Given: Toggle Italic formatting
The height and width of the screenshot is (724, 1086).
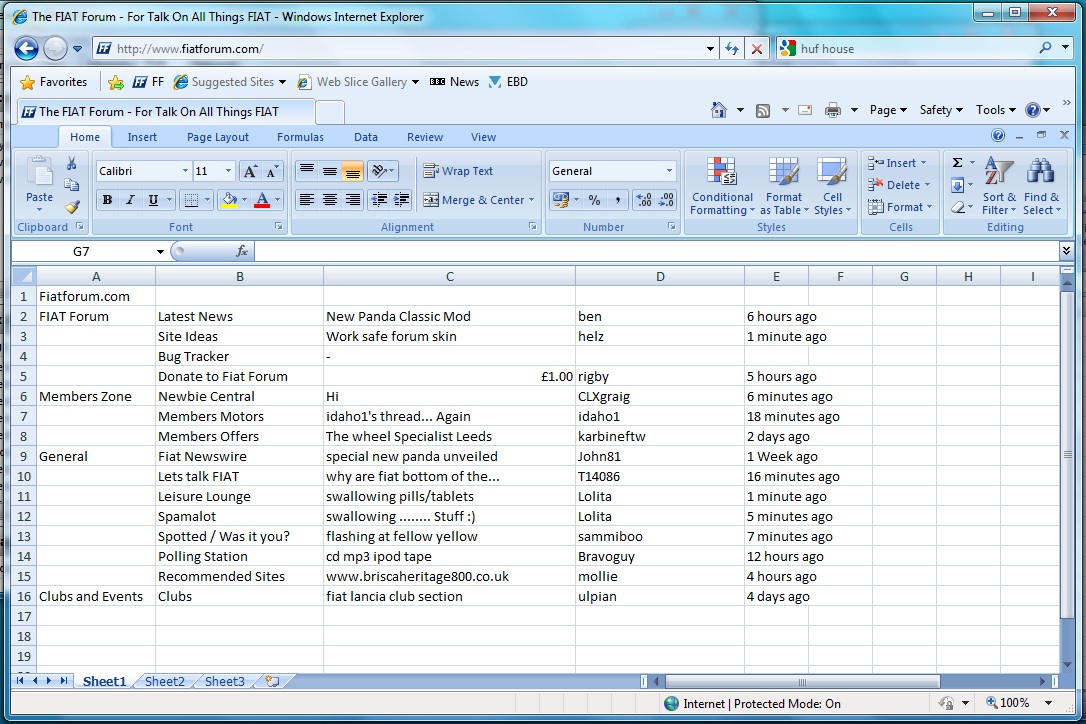Looking at the screenshot, I should (x=130, y=200).
